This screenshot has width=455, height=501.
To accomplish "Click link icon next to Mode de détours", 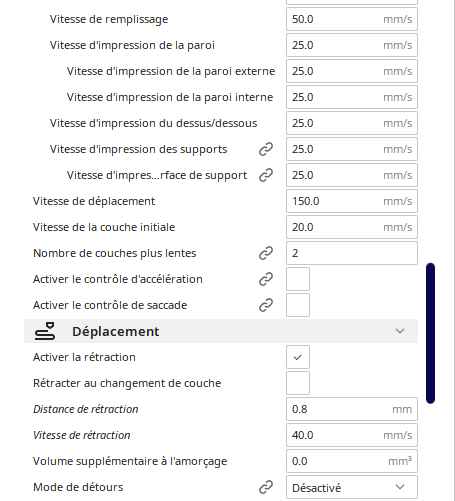I will pos(266,487).
